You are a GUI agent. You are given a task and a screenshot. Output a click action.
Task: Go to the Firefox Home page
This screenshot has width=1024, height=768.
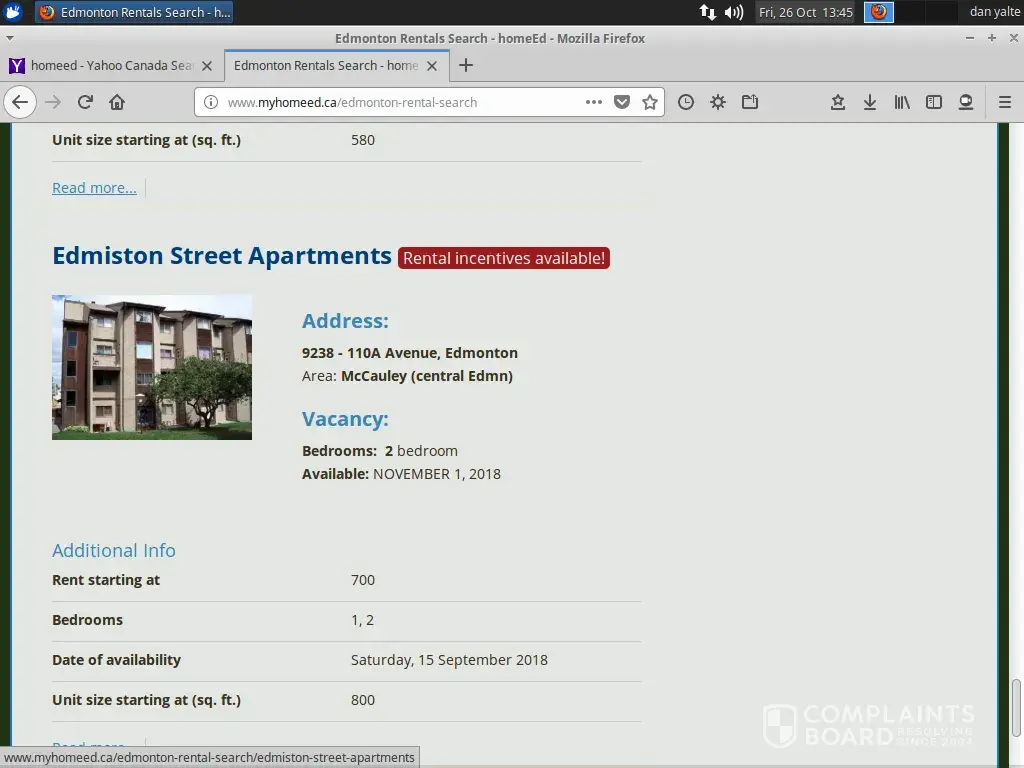pos(117,102)
